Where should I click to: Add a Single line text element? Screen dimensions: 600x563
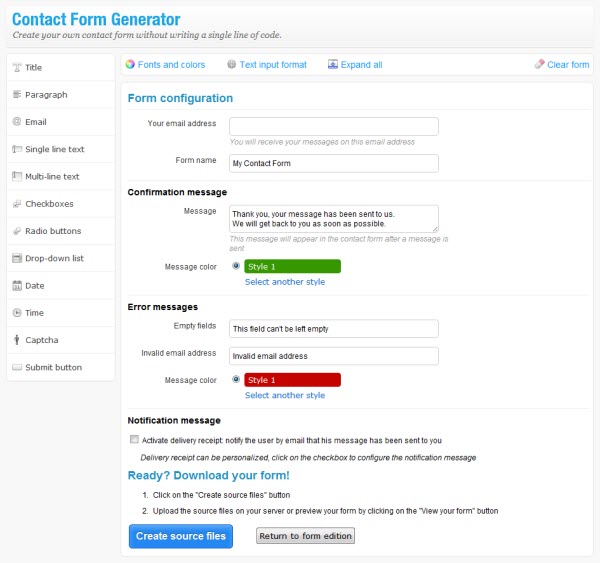pyautogui.click(x=61, y=149)
